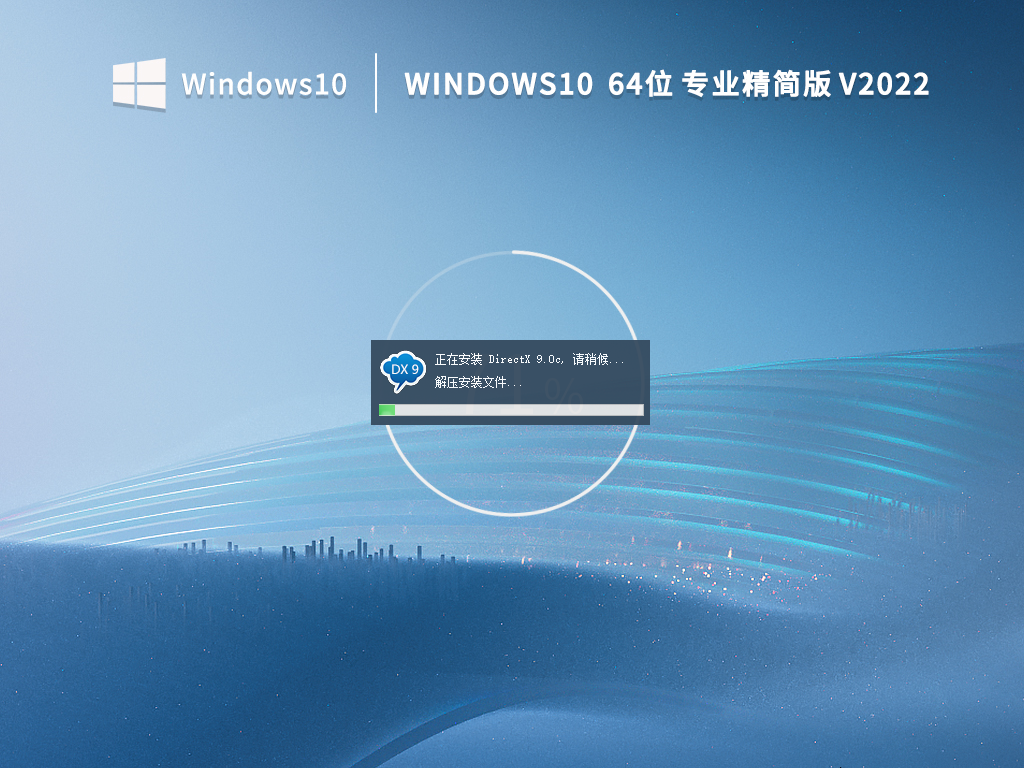
Task: Click the green DirectX installation progress bar
Action: 511,410
